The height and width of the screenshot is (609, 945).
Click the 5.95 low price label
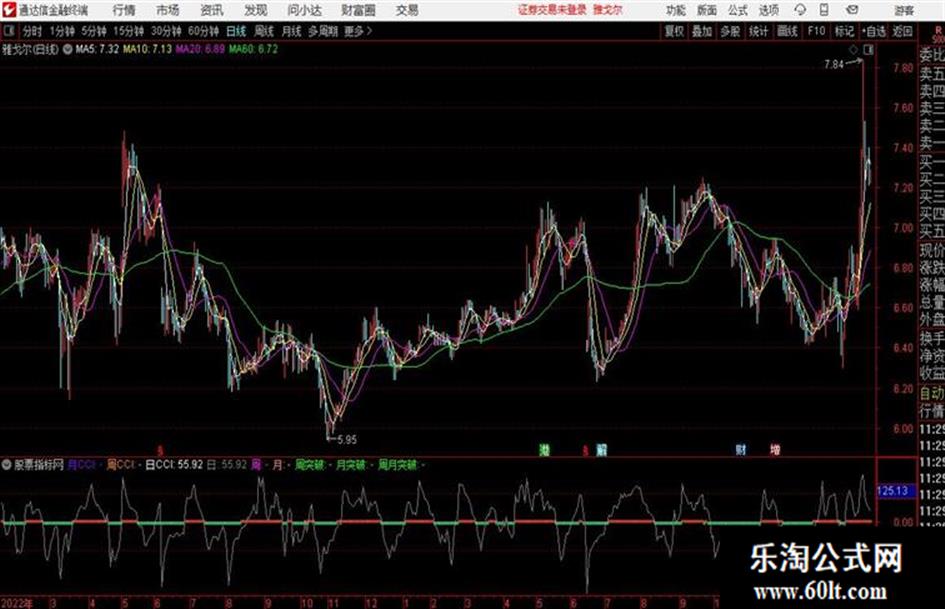pos(347,440)
